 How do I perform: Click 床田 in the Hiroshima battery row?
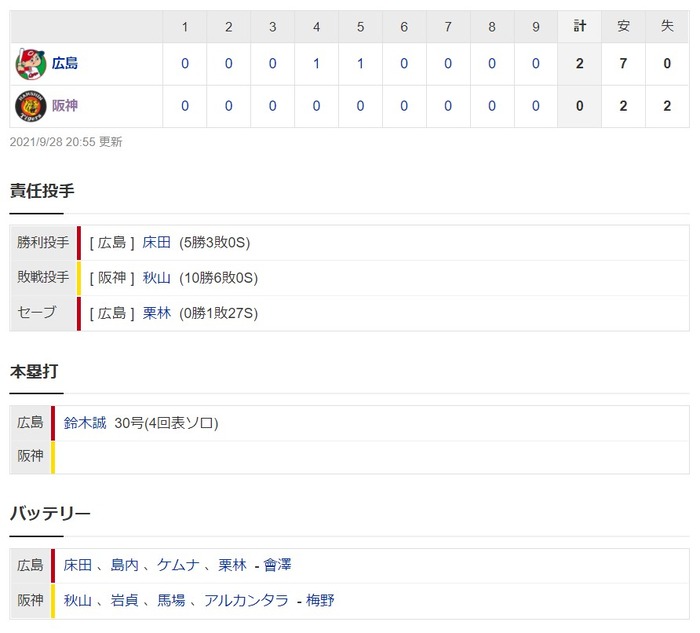click(78, 565)
